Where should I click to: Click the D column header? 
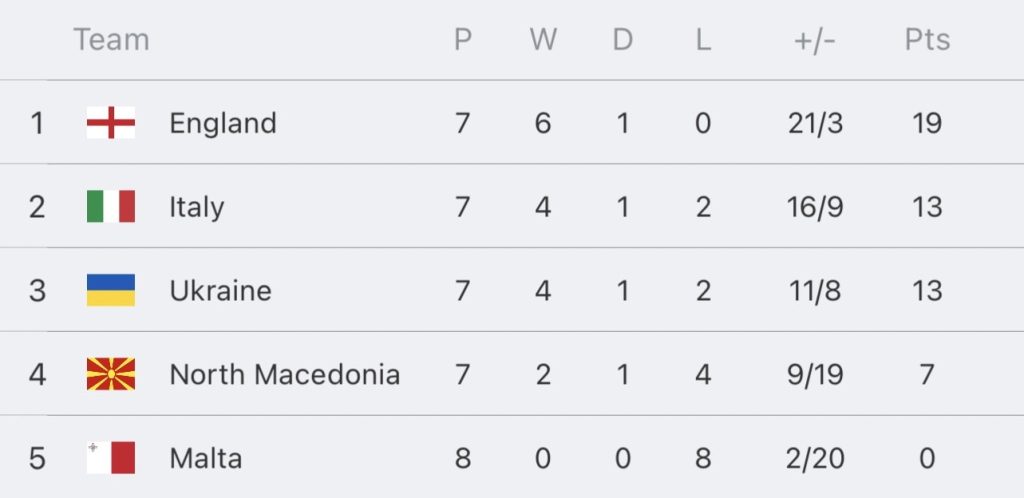622,40
